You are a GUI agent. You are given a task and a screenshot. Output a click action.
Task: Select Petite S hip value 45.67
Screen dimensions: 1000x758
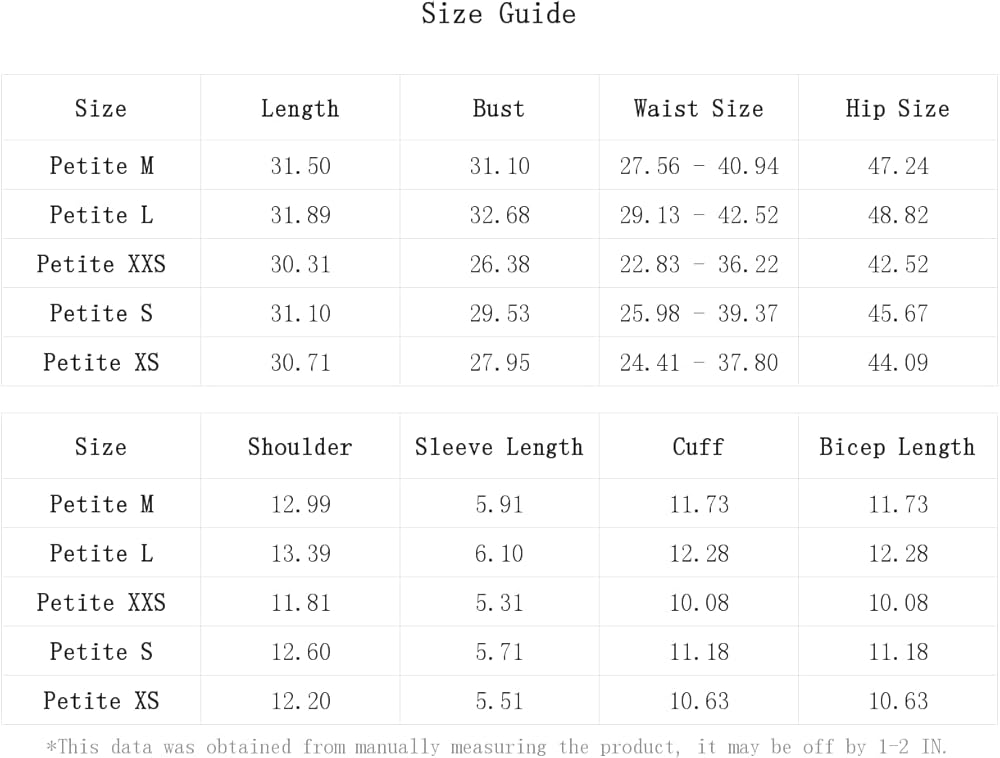pyautogui.click(x=897, y=313)
